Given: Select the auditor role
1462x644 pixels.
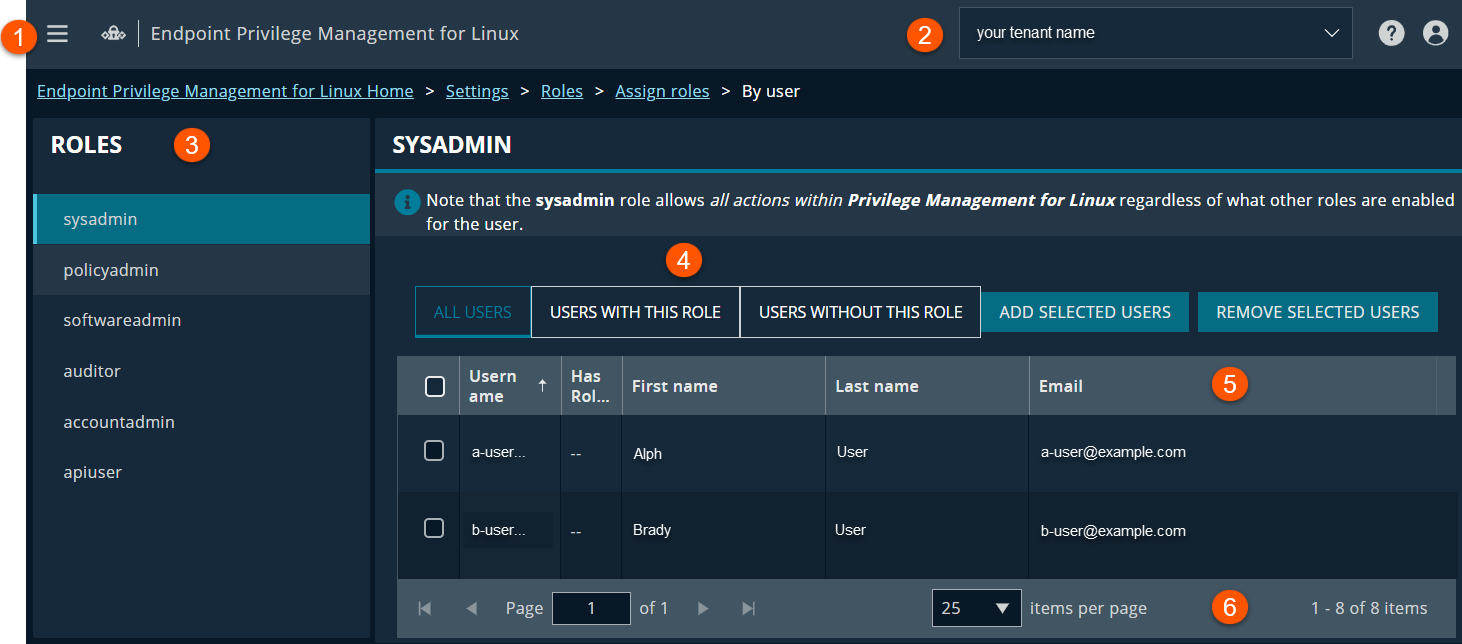Looking at the screenshot, I should 202,371.
